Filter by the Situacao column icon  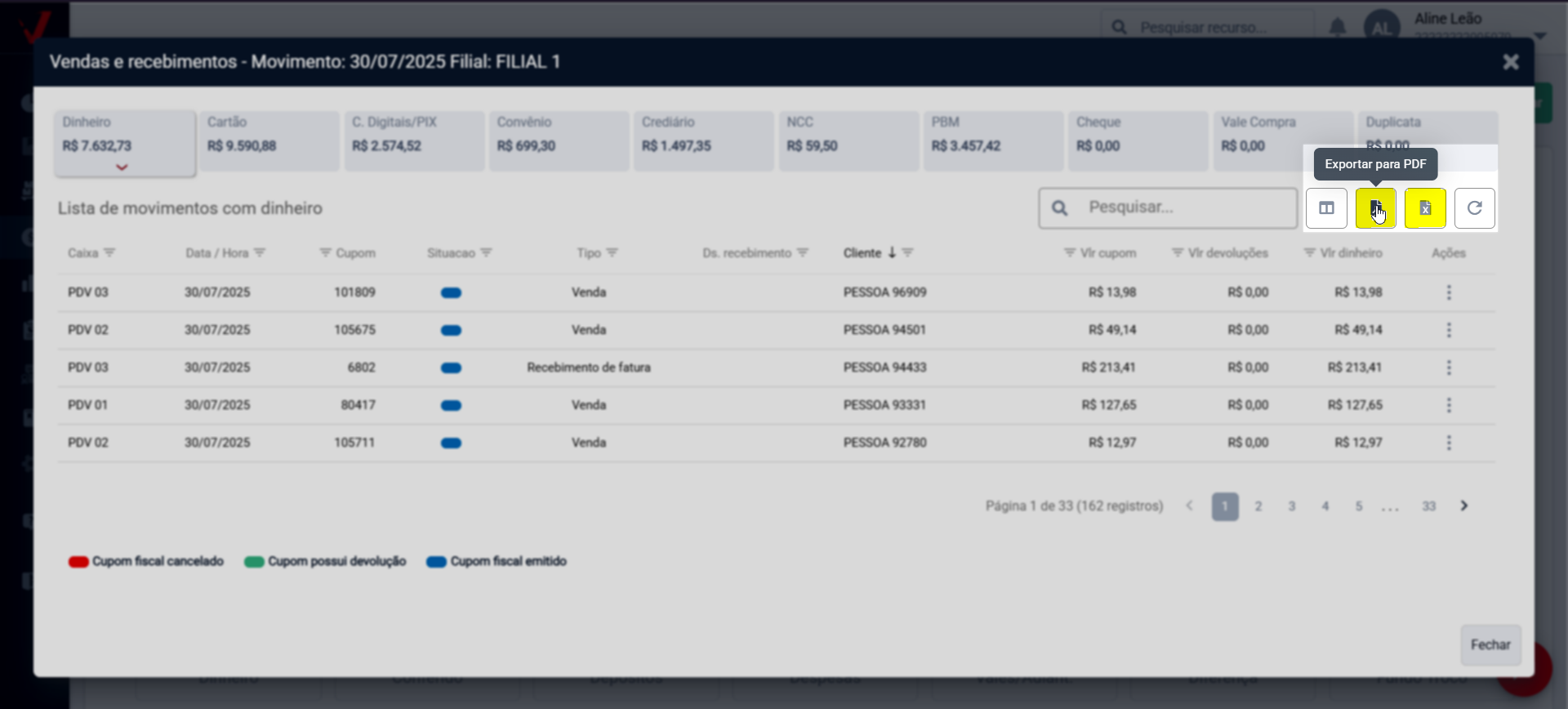(487, 253)
